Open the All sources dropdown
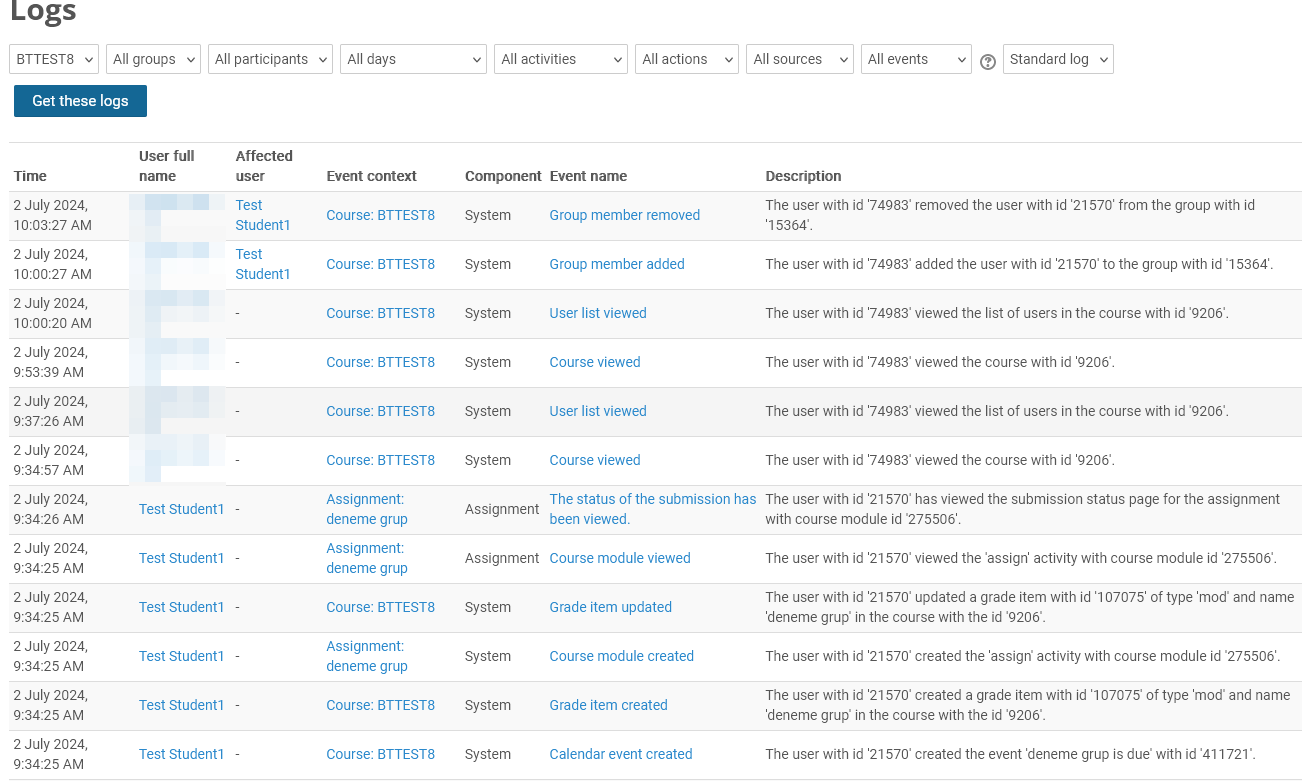Viewport: 1302px width, 781px height. point(800,59)
